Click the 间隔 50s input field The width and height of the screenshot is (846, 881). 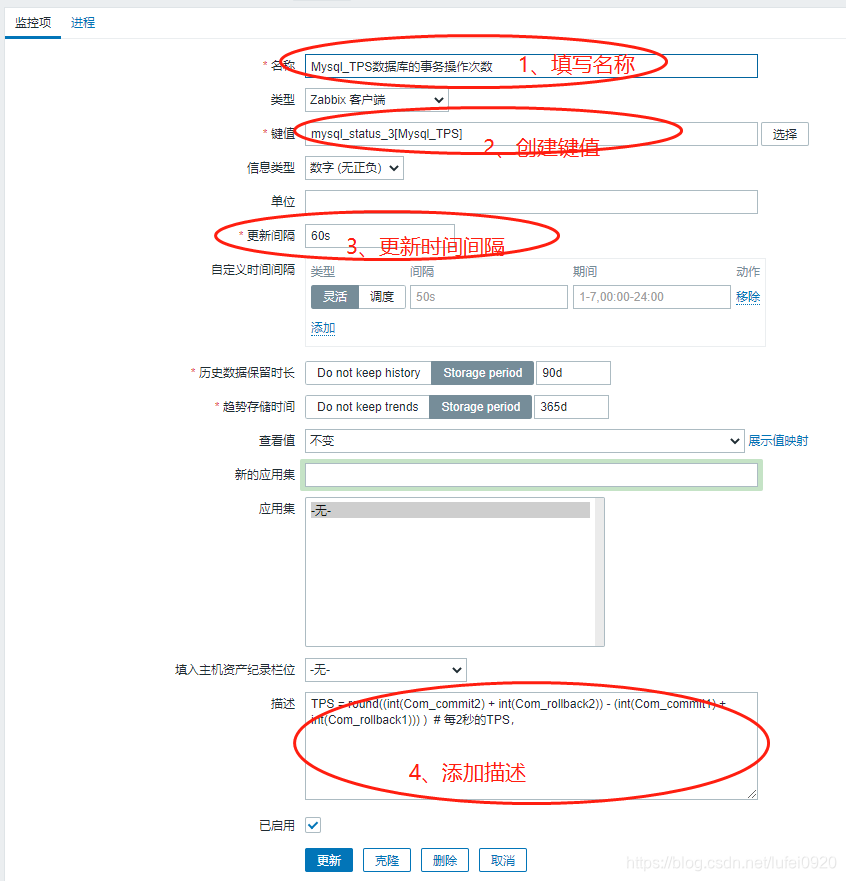tap(489, 297)
